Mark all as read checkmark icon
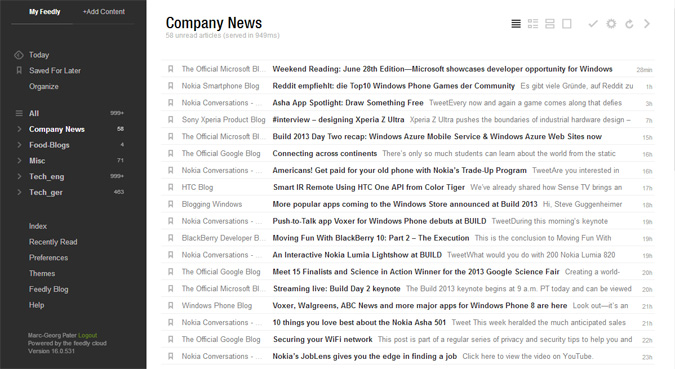The width and height of the screenshot is (675, 369). click(593, 24)
